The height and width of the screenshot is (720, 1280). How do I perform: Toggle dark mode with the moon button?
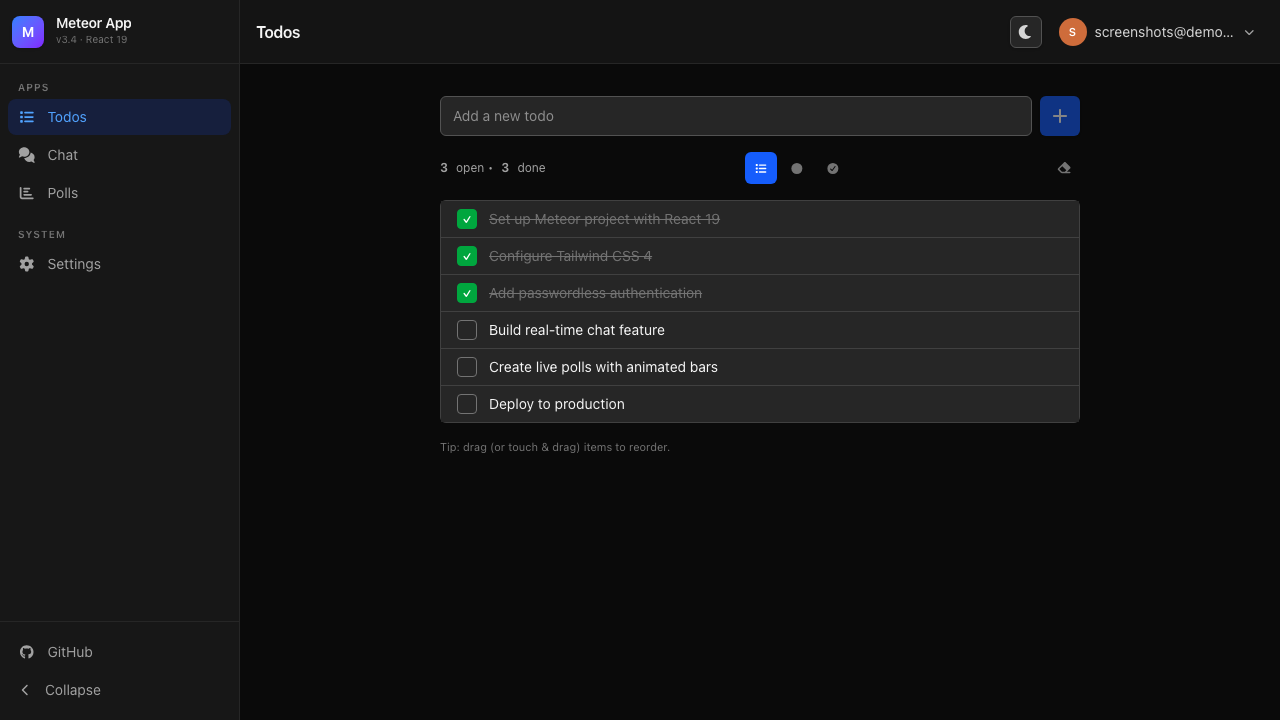[x=1025, y=31]
